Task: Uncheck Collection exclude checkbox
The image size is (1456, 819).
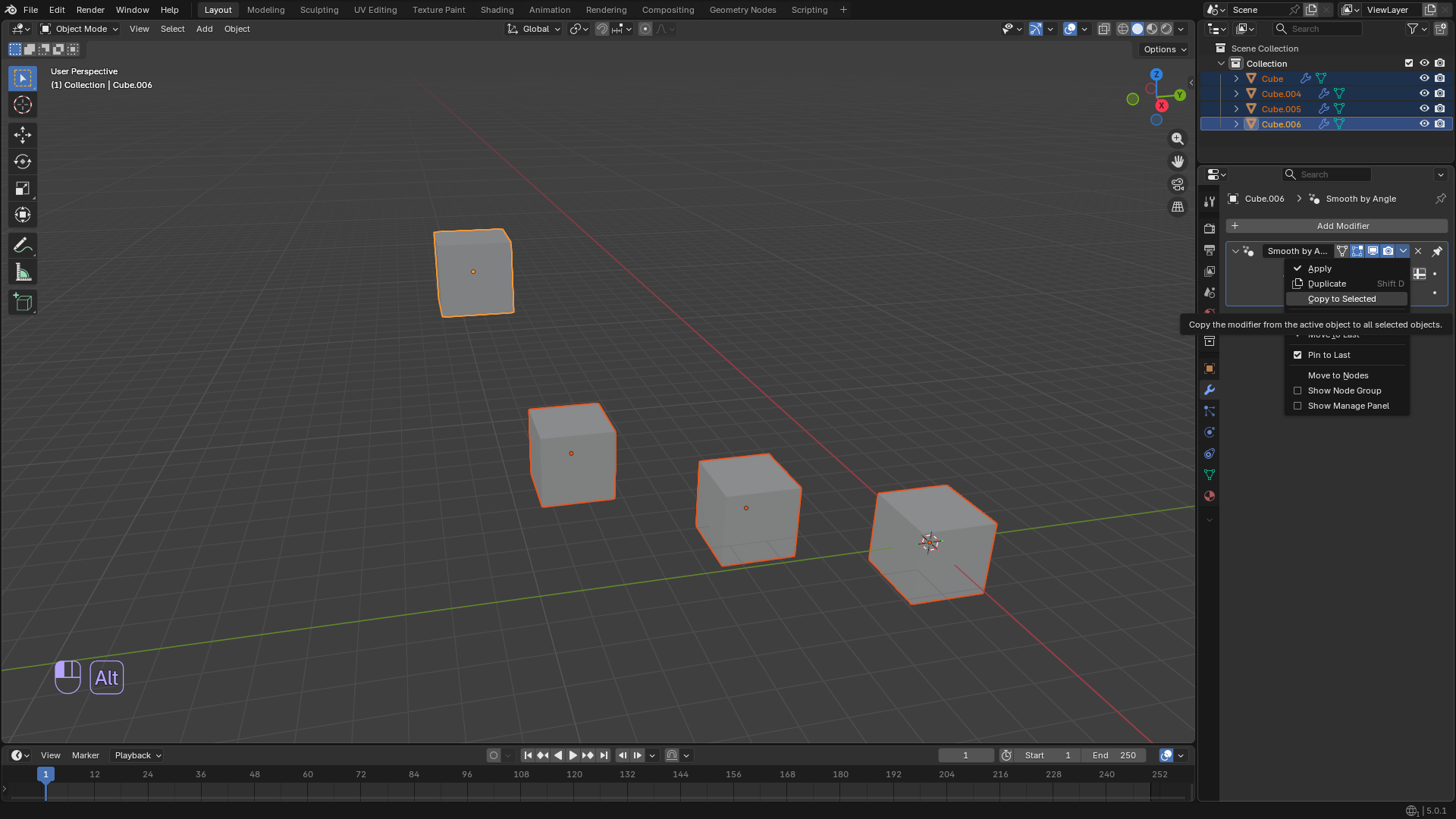Action: [x=1409, y=63]
